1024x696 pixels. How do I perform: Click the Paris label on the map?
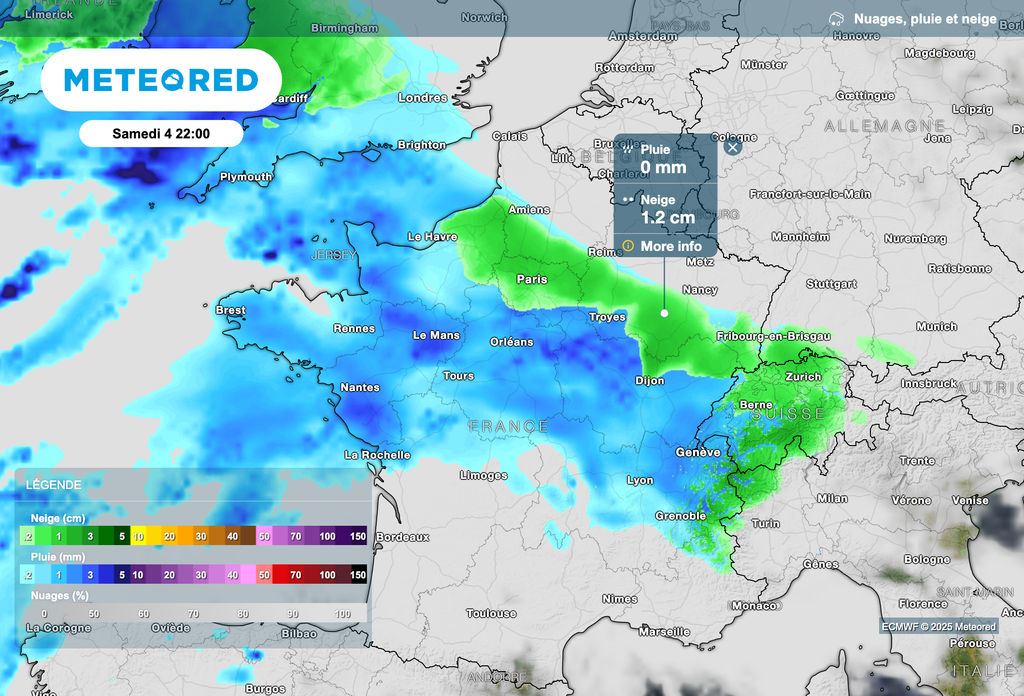point(532,279)
